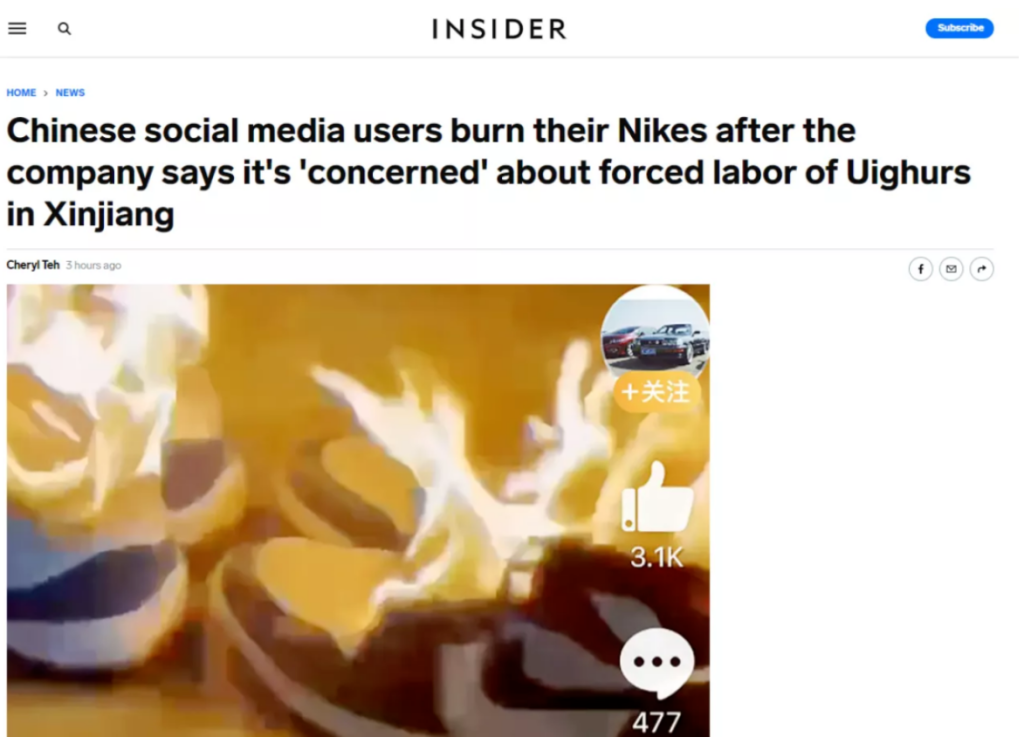Viewport: 1024px width, 744px height.
Task: Open the comments speech bubble icon
Action: pyautogui.click(x=657, y=664)
